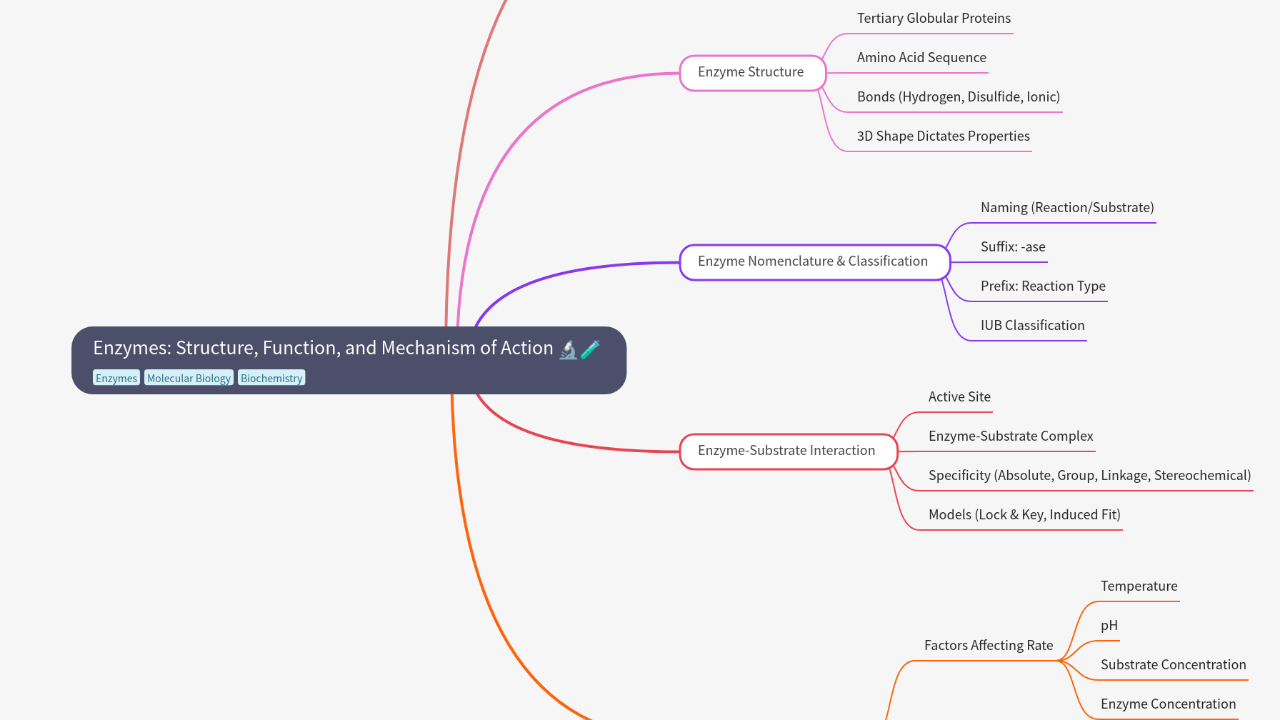
Task: Select the central Enzymes root node
Action: pos(349,360)
